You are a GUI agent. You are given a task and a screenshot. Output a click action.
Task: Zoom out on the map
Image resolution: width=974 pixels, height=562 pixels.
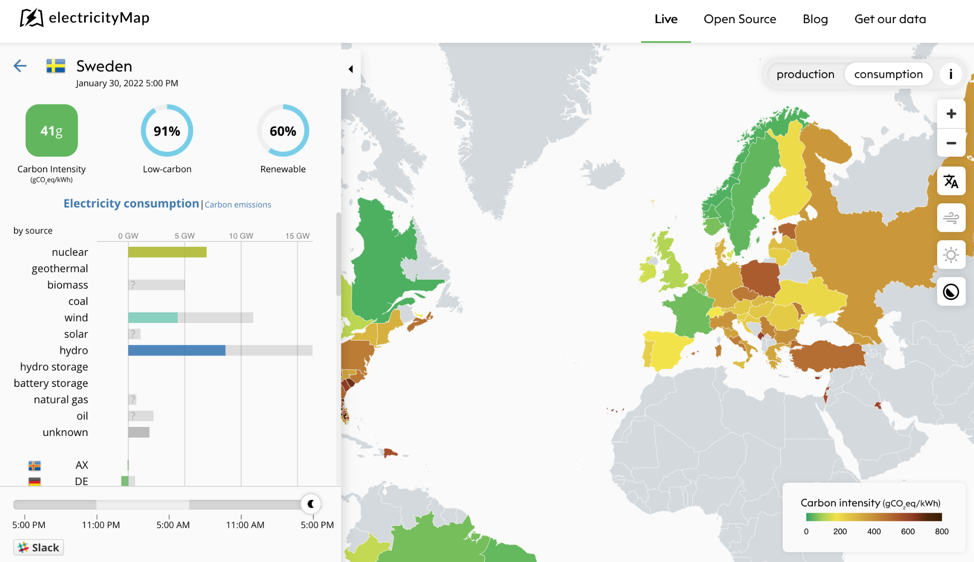(950, 143)
